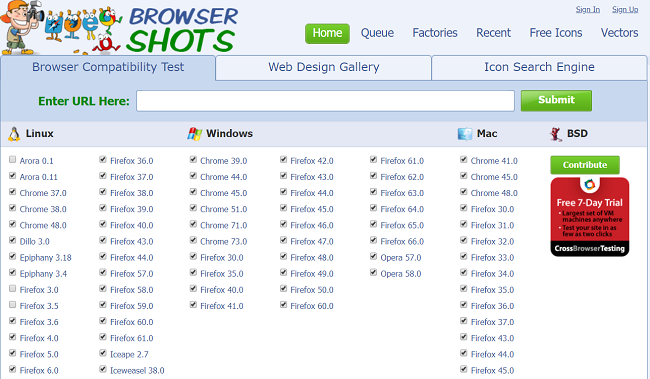Toggle Iceape 2.7 checkbox

[x=103, y=353]
